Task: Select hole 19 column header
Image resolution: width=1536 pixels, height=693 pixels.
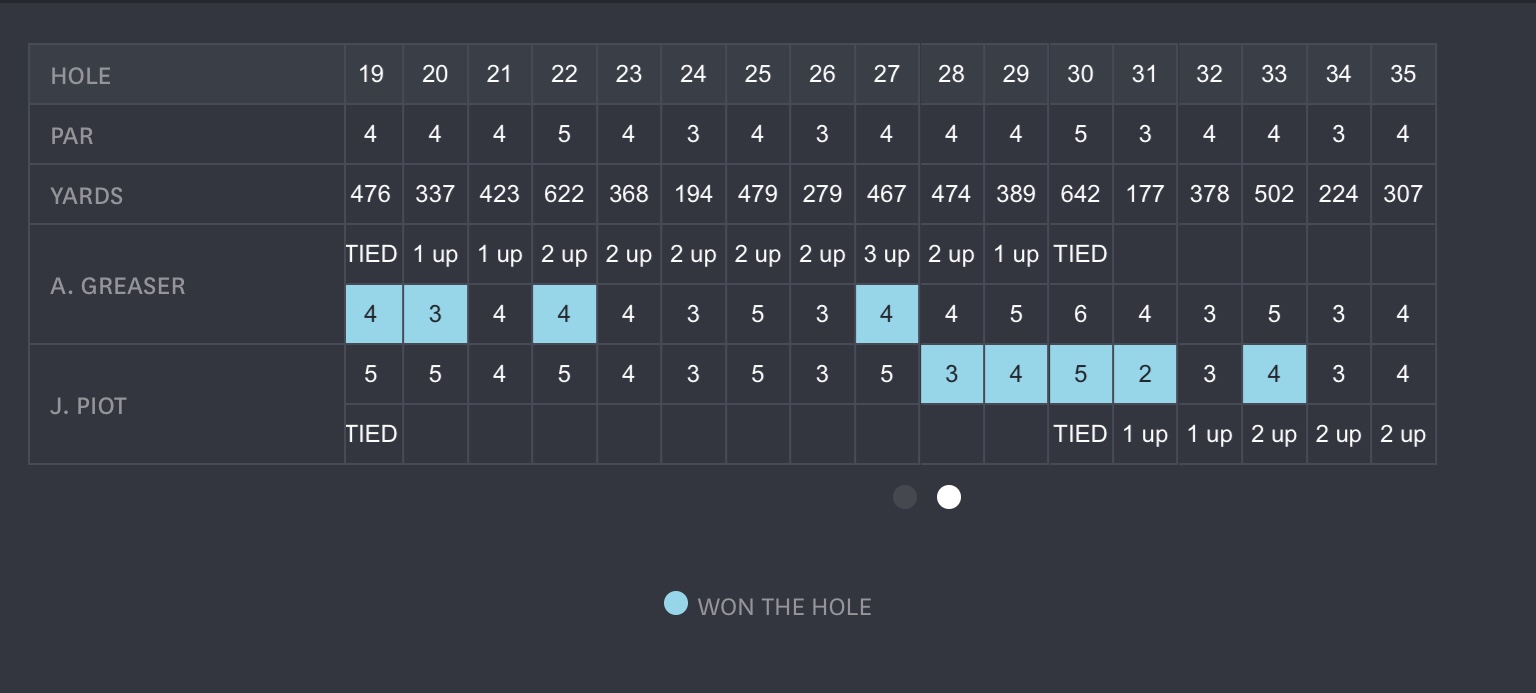Action: coord(371,74)
